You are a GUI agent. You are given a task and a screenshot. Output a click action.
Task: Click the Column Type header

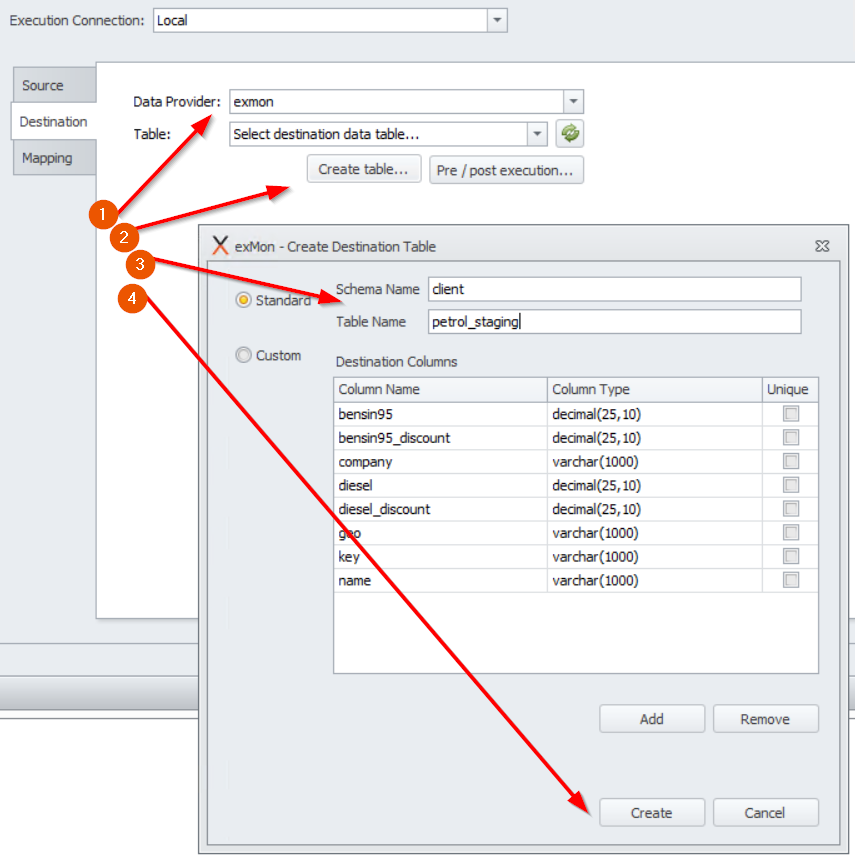point(654,390)
